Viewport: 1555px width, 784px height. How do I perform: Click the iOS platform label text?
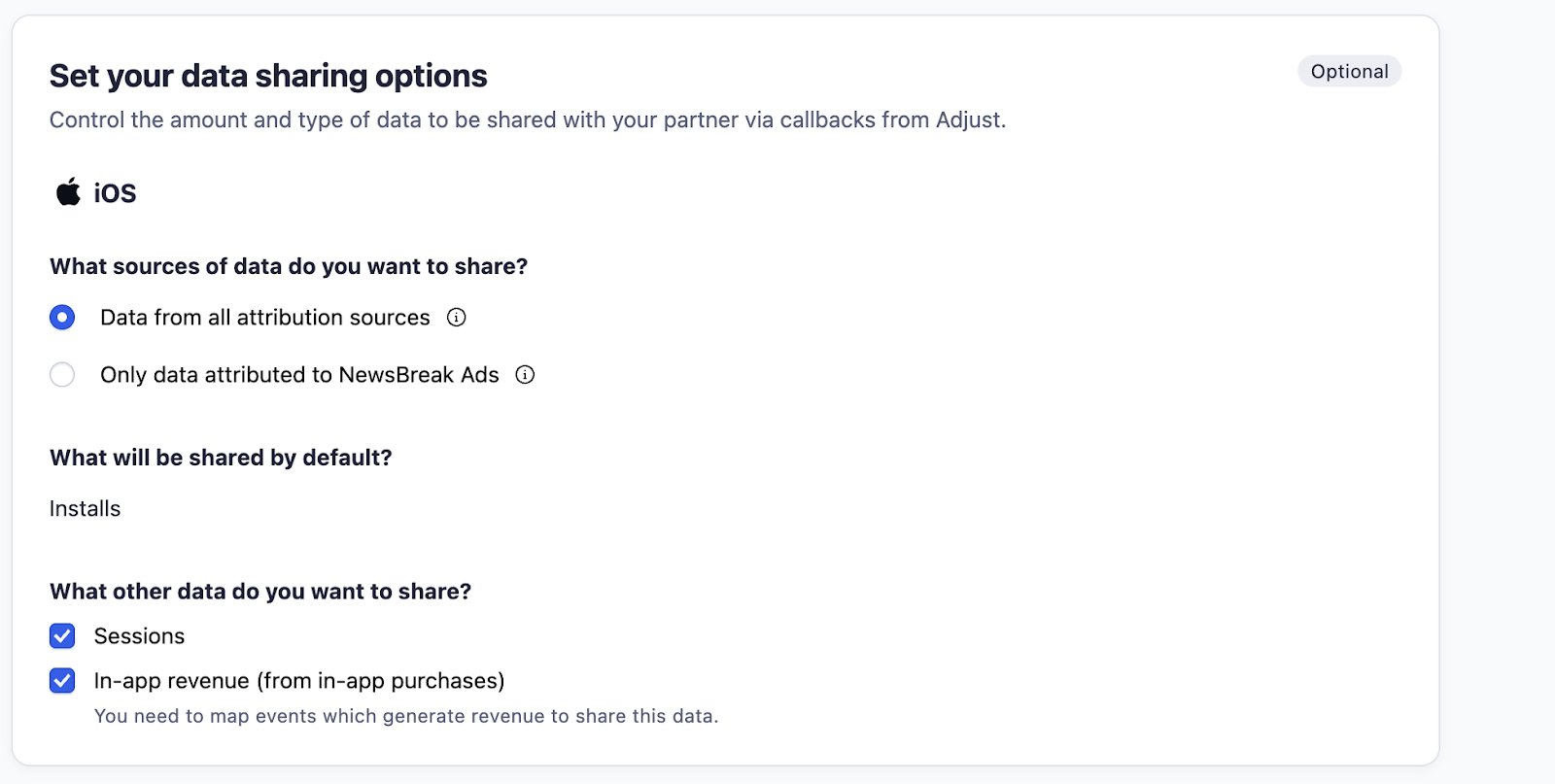[115, 193]
